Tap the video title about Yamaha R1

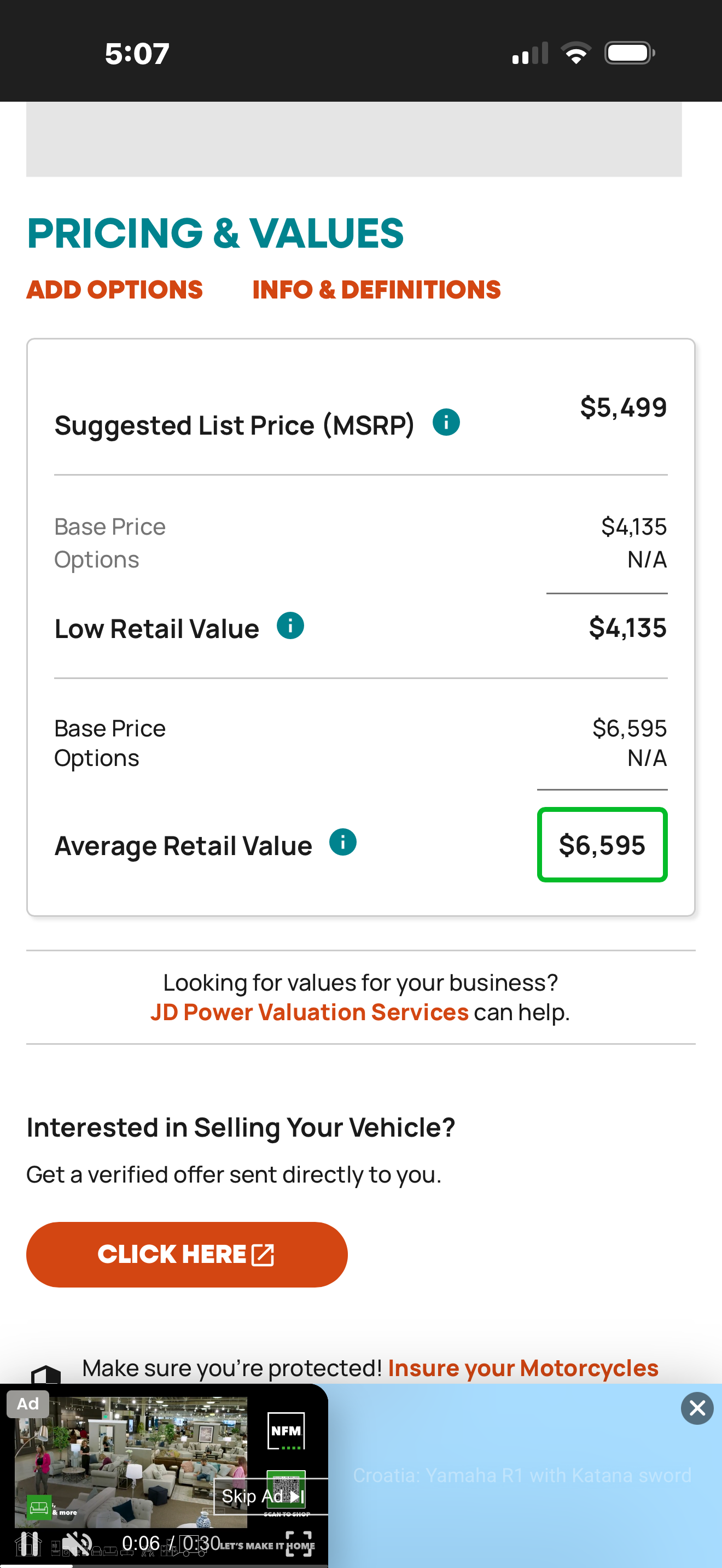coord(522,1476)
